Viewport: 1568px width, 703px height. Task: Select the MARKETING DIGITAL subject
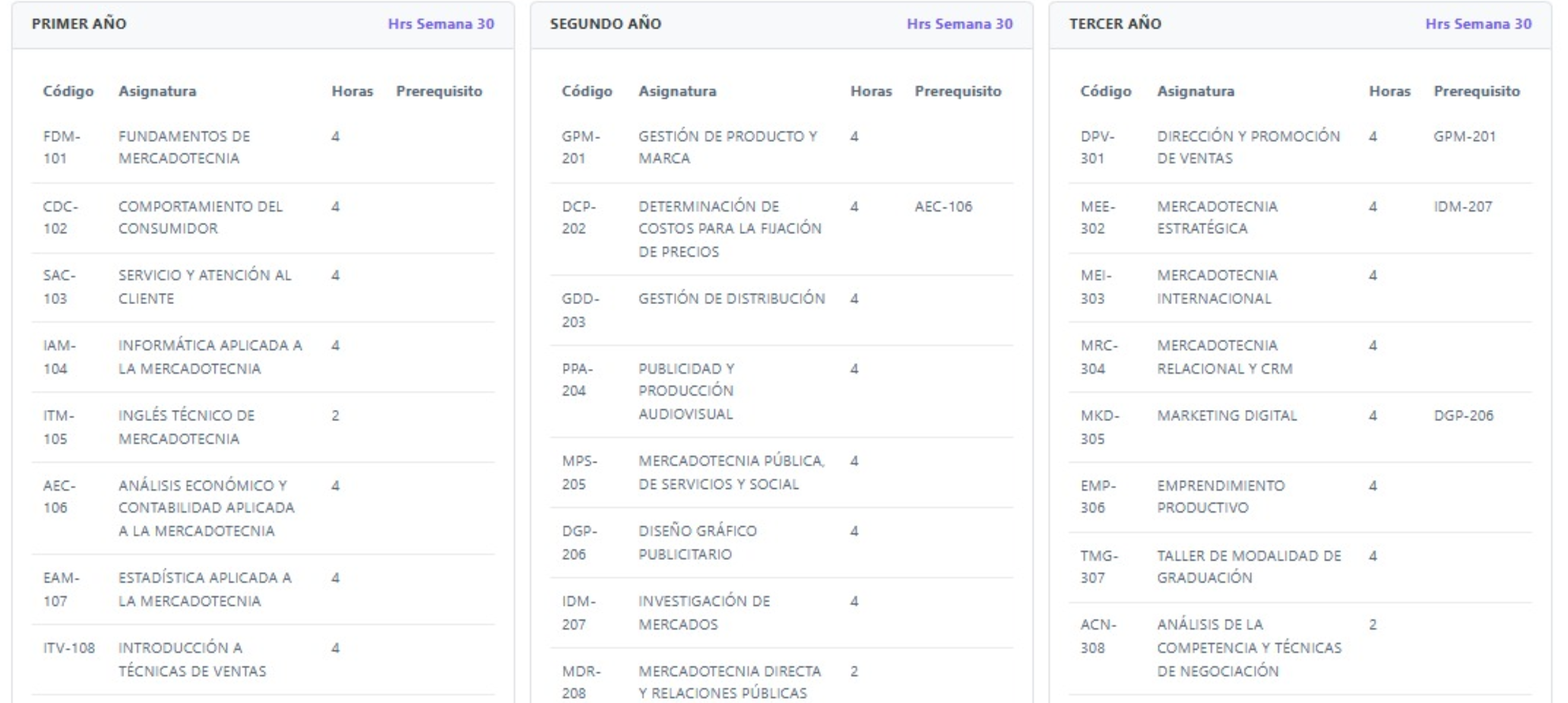click(1227, 416)
